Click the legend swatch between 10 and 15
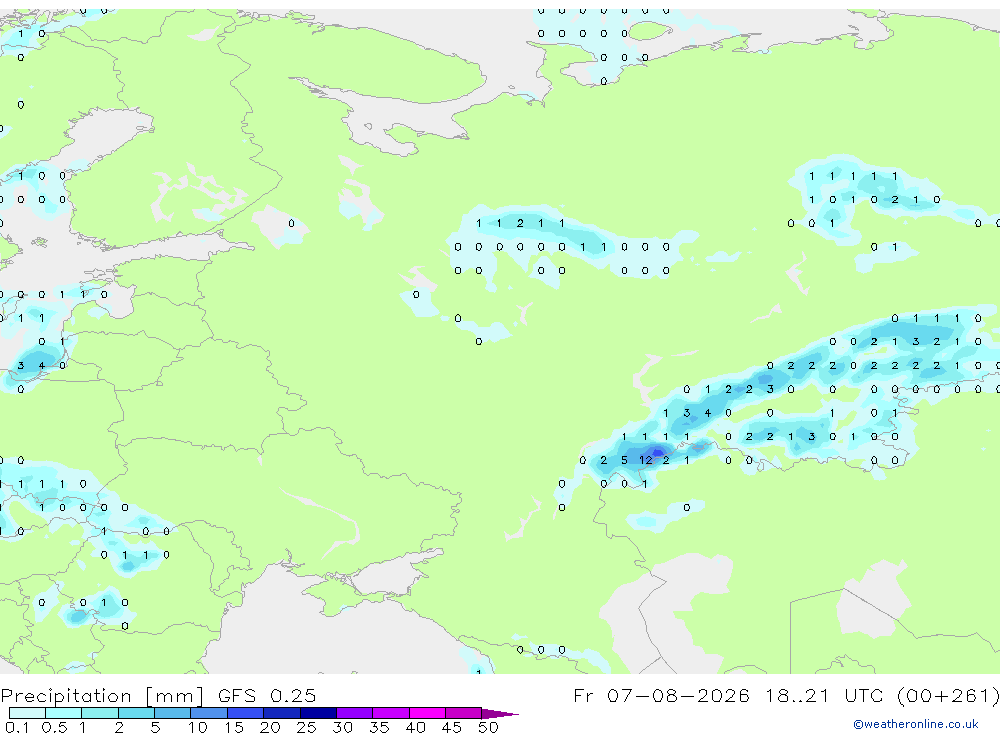Screen dimensions: 1000x733 pos(209,713)
